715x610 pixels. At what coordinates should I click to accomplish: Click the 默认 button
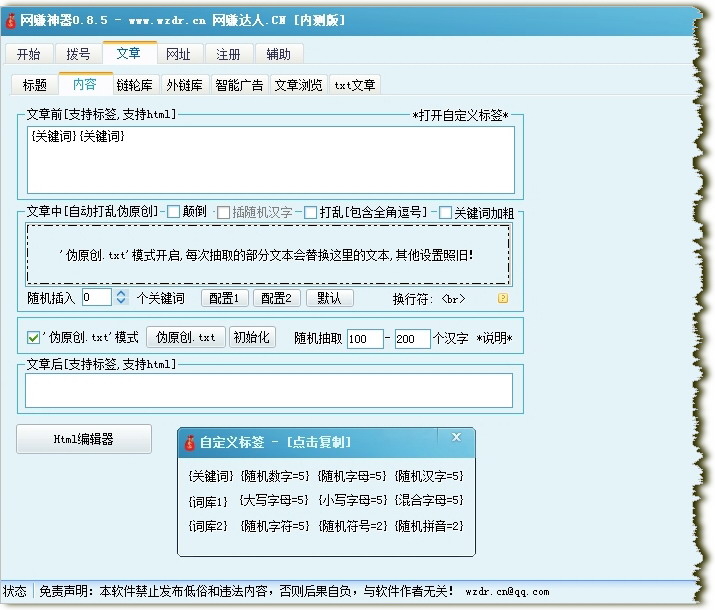tap(329, 298)
